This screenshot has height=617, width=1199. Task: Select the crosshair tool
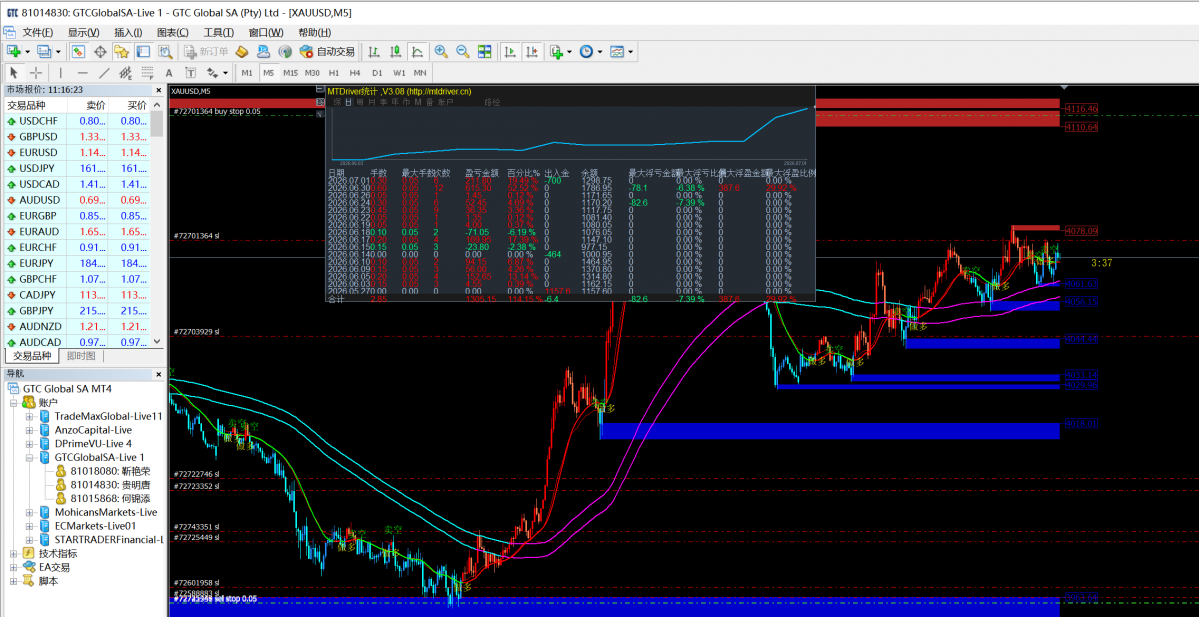click(36, 73)
